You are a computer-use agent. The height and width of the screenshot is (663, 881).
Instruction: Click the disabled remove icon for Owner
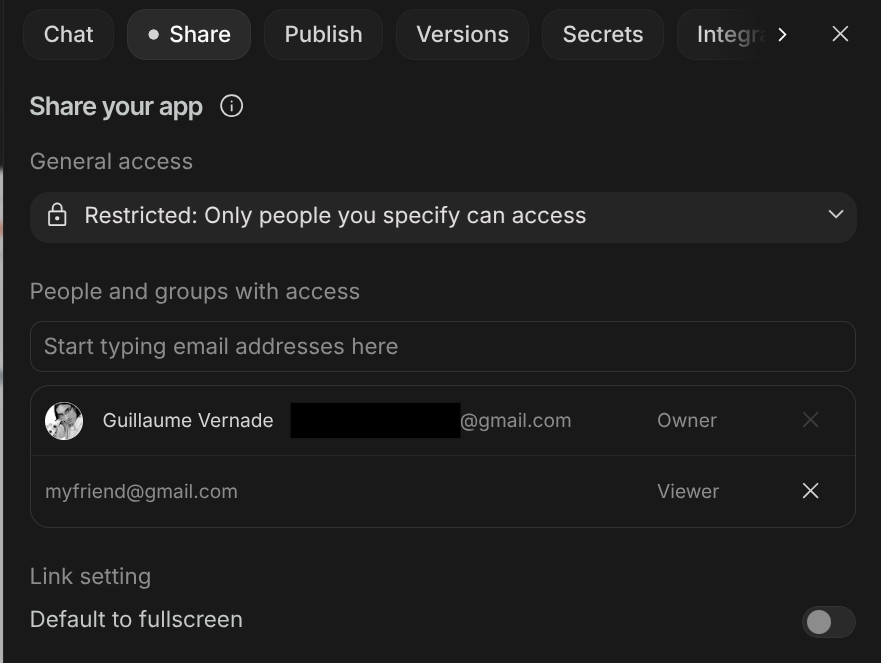coord(810,421)
